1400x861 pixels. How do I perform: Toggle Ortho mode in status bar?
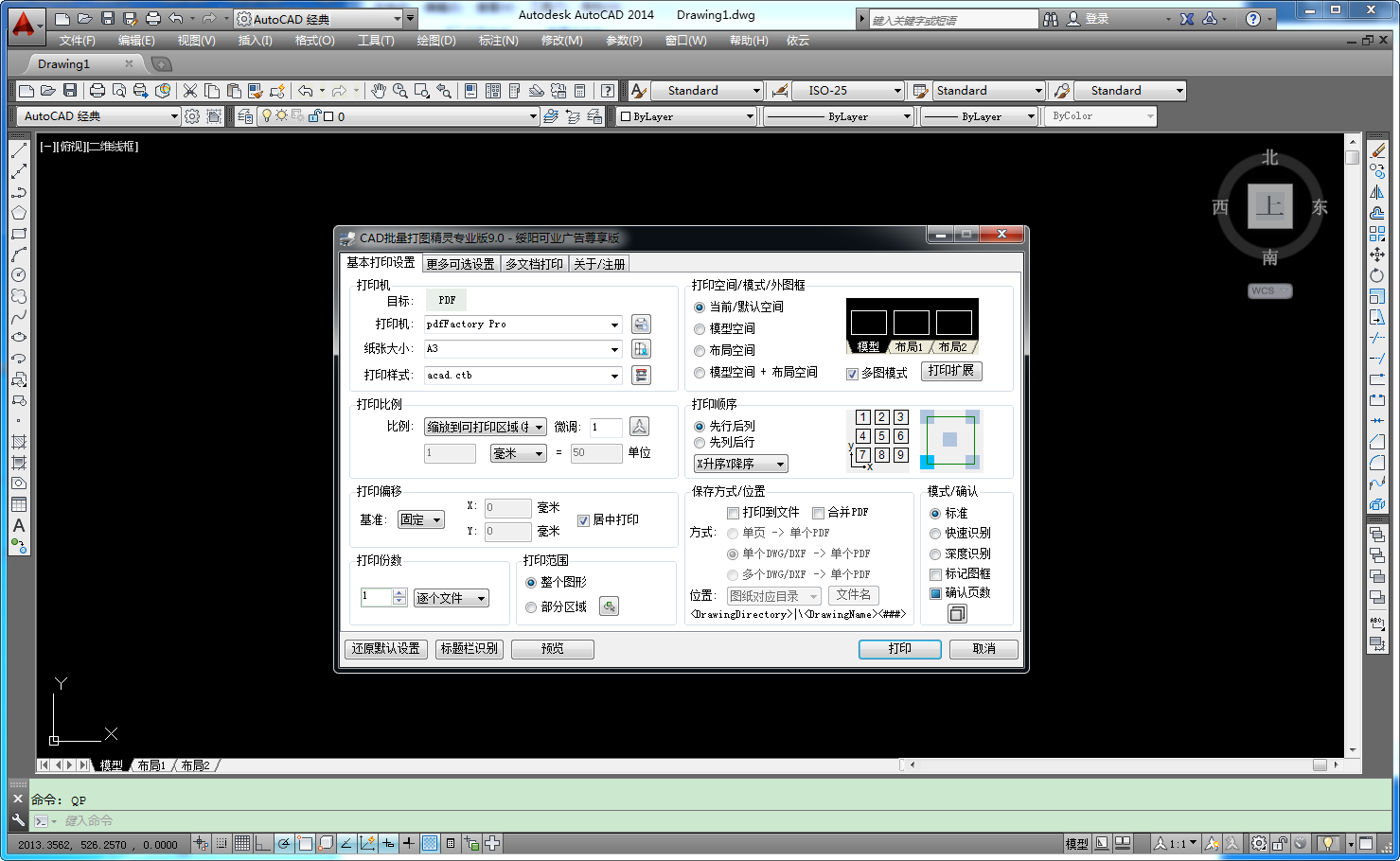click(263, 844)
